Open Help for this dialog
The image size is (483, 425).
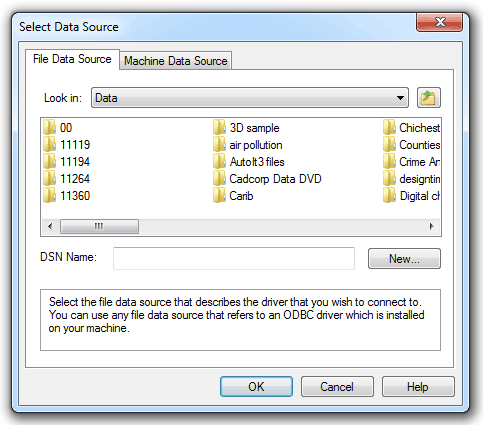[x=418, y=387]
